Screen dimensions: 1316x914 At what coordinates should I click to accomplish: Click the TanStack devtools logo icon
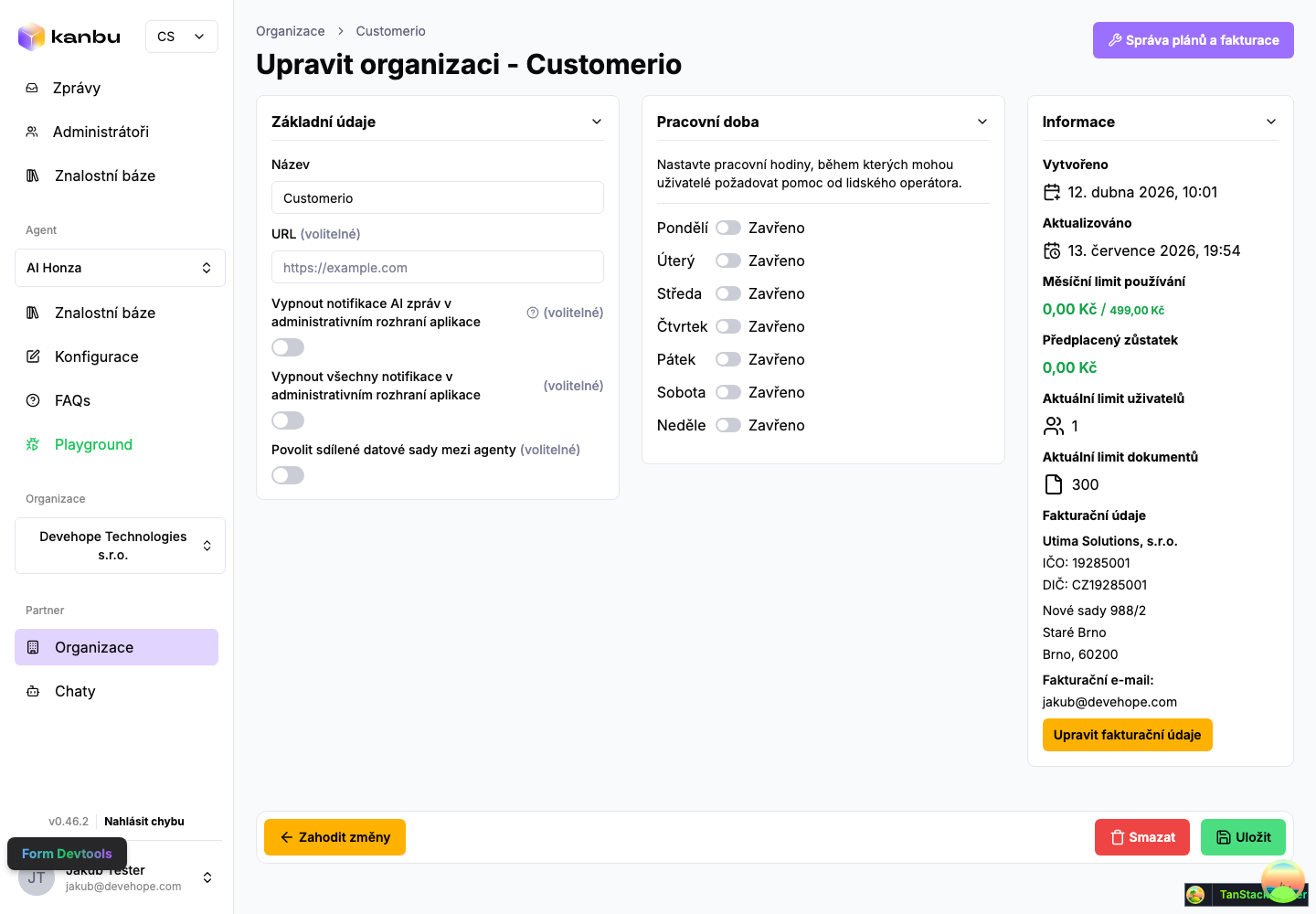click(x=1195, y=895)
